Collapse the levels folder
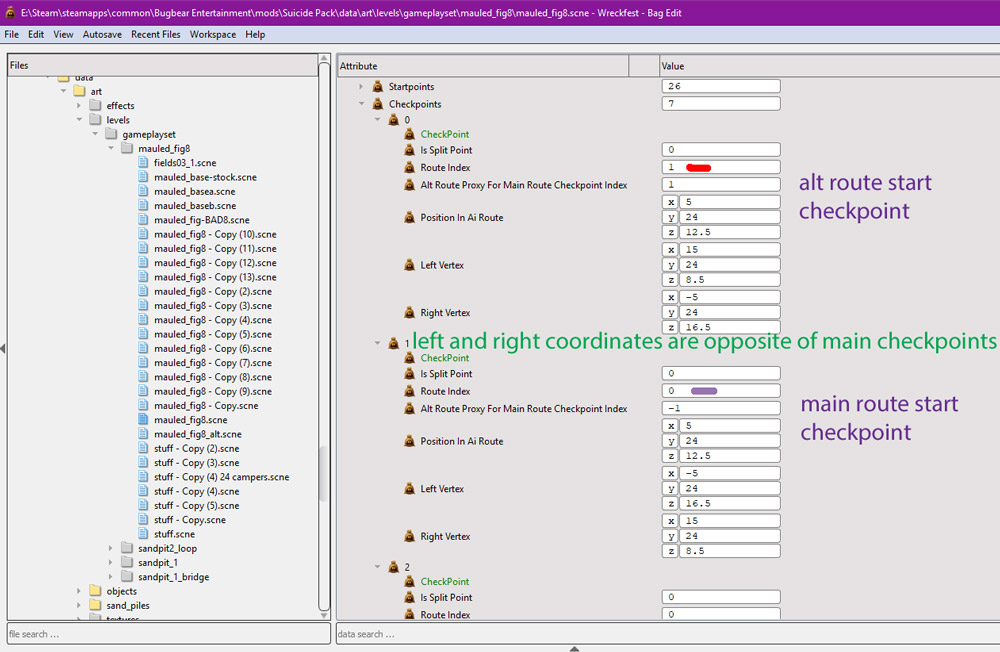The image size is (1000, 652). (79, 119)
